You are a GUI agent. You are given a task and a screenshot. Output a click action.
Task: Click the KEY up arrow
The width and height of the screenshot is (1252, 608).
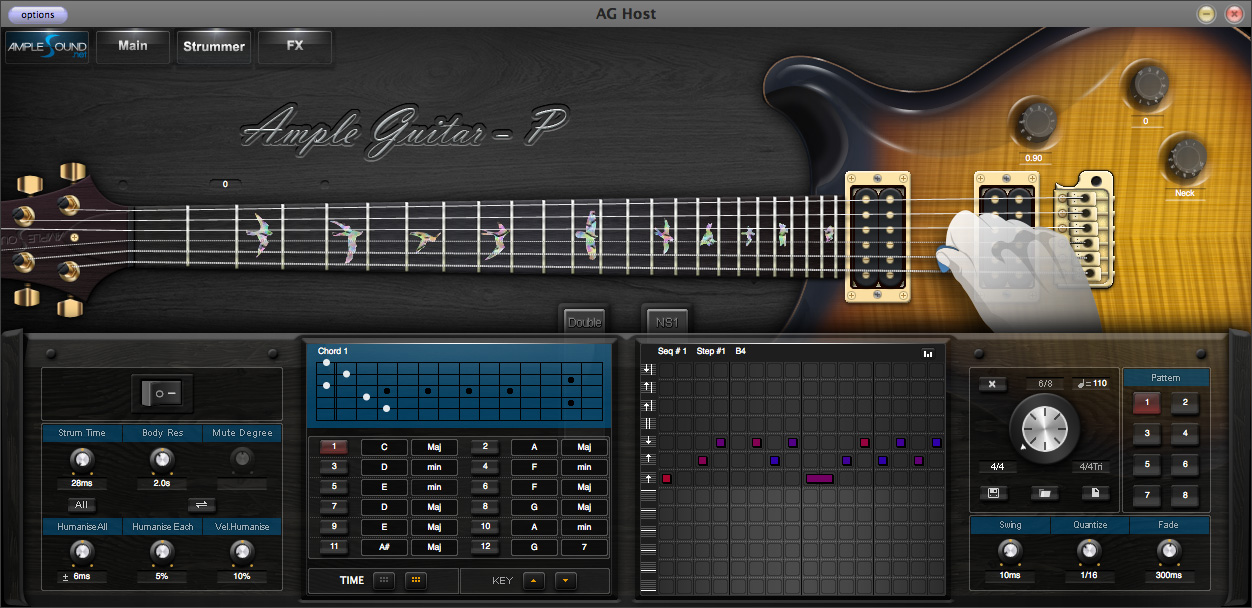click(534, 580)
